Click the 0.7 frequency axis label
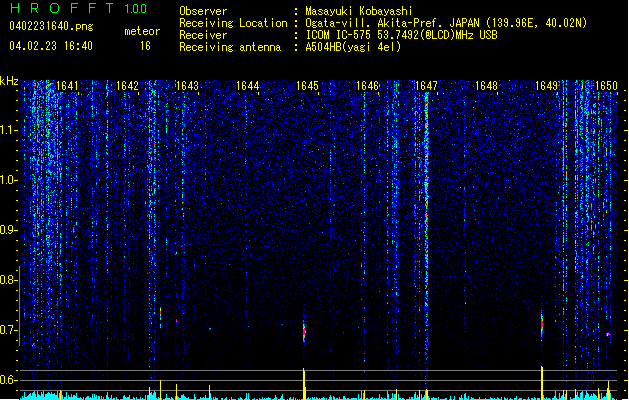Screen dimensions: 629x400 pos(8,330)
